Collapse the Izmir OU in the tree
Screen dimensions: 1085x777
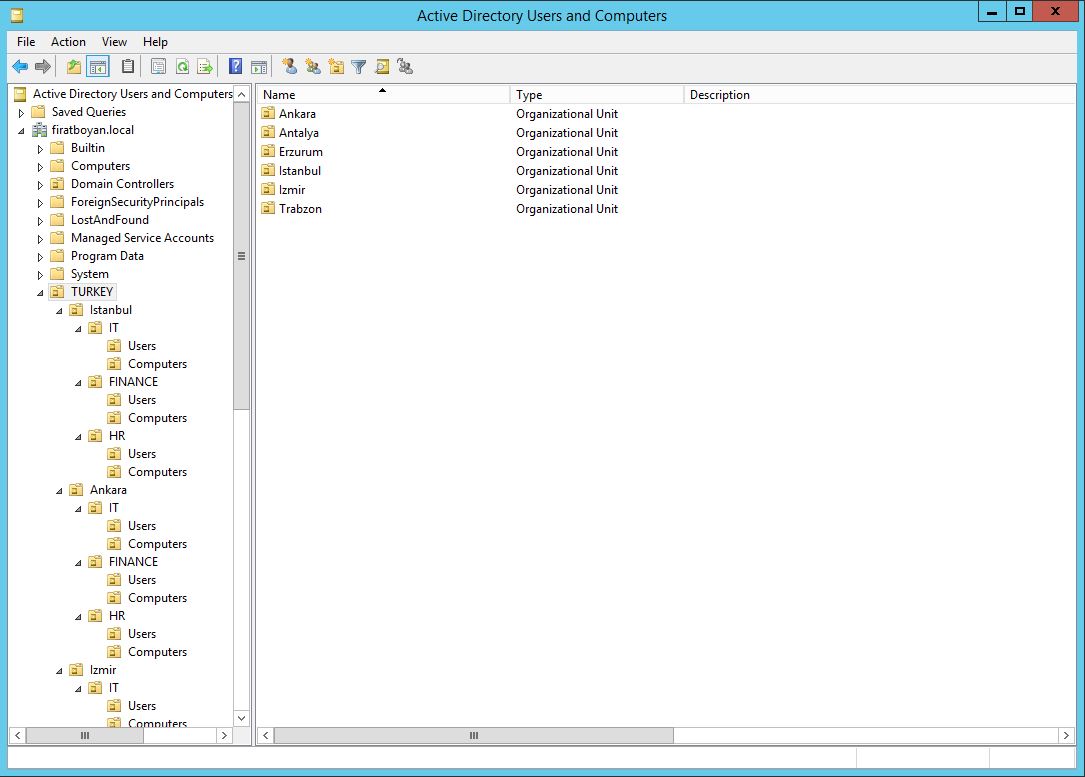59,670
